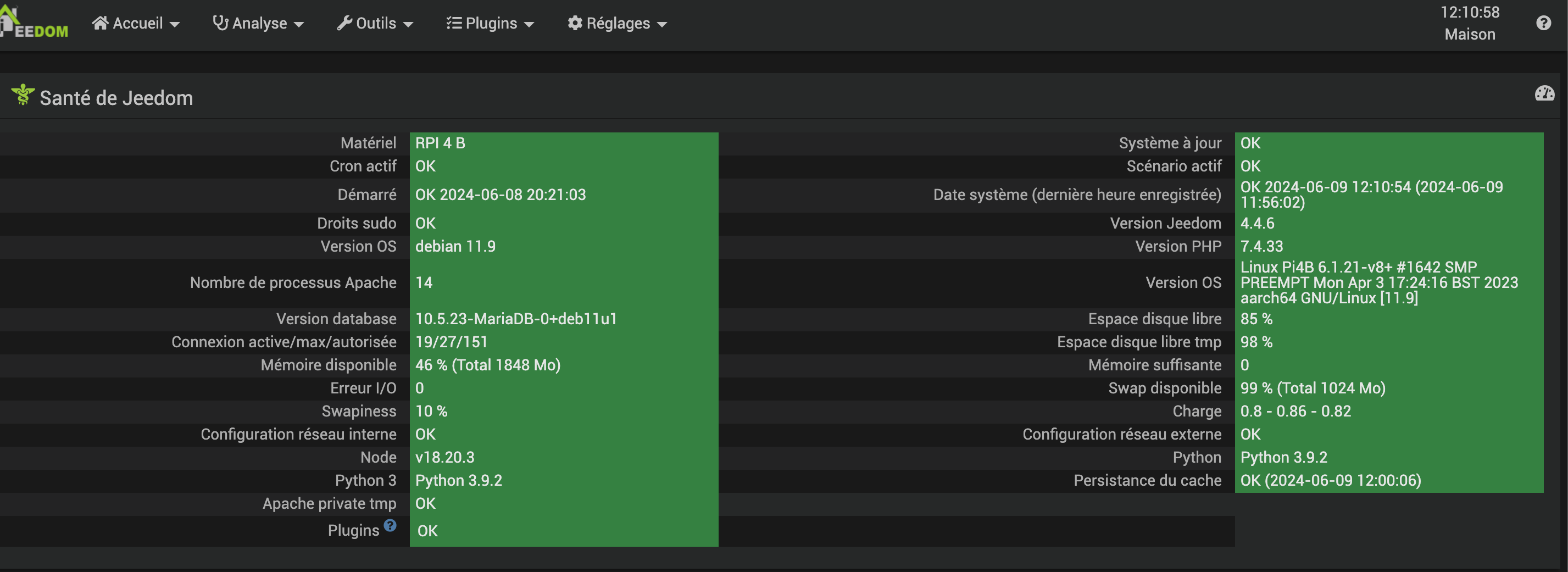Expand the Accueil dropdown arrow
1568x572 pixels.
pyautogui.click(x=175, y=24)
